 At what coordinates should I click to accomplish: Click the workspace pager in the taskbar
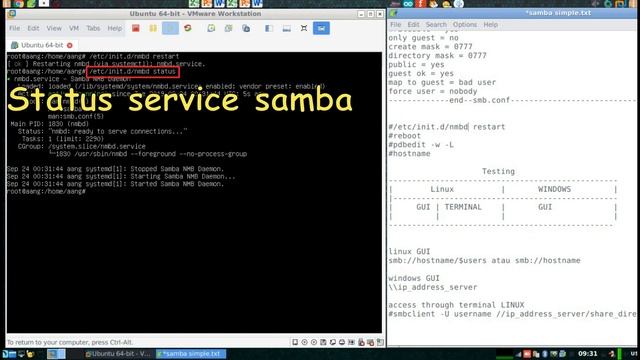[56, 354]
